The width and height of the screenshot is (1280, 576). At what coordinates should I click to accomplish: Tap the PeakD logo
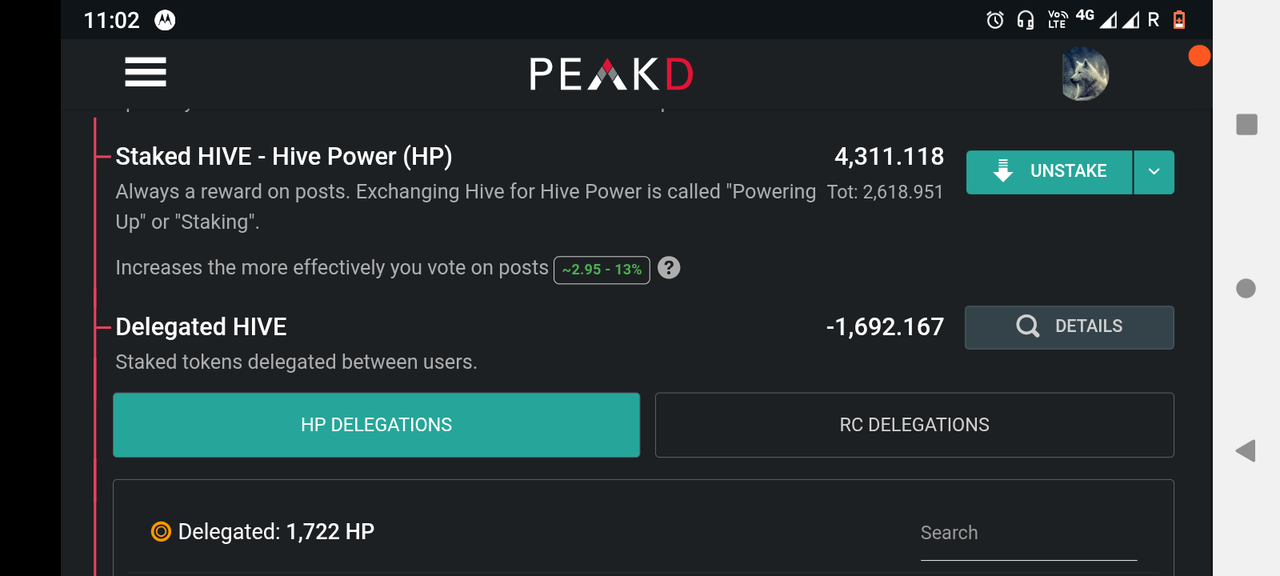[x=611, y=74]
